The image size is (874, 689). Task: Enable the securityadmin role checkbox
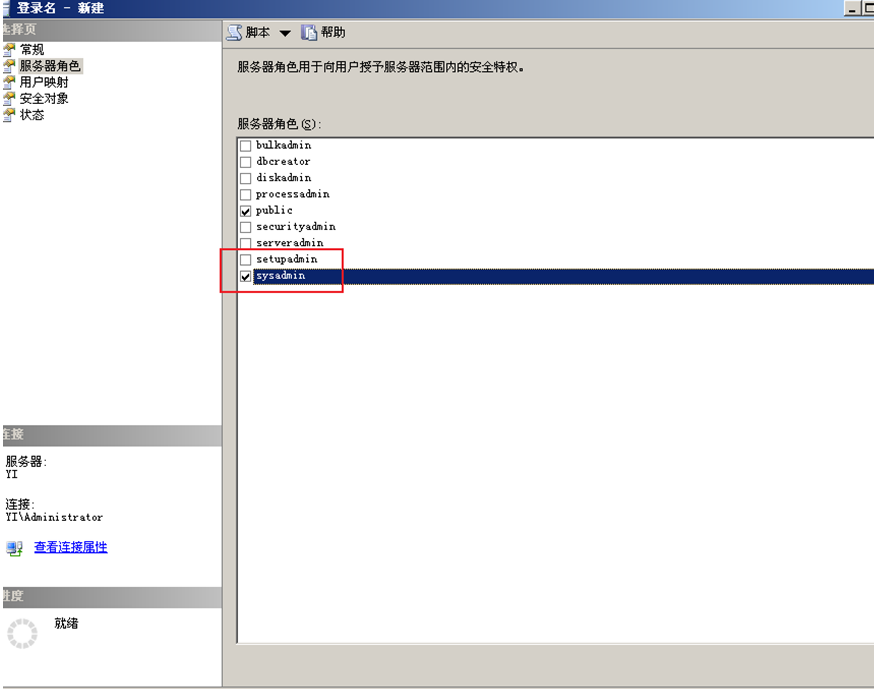245,226
